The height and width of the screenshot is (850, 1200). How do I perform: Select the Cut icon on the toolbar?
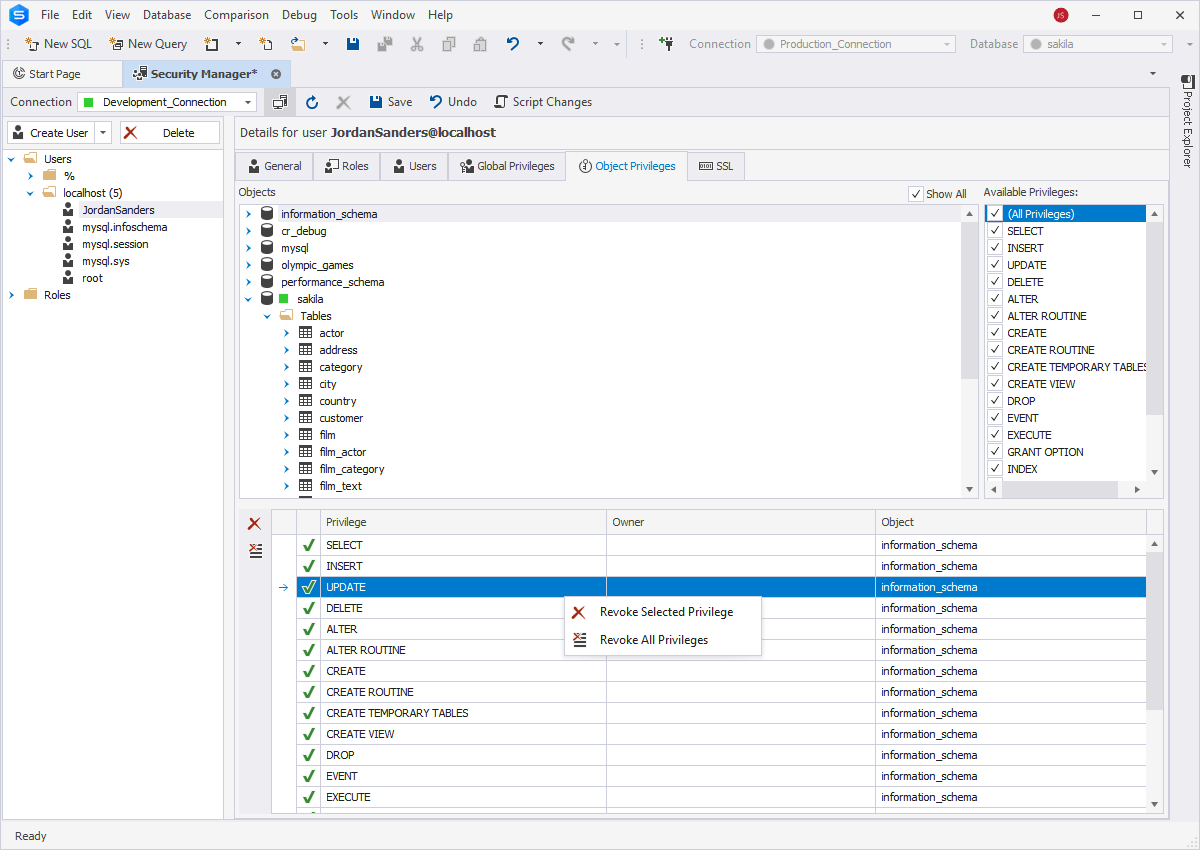[417, 43]
